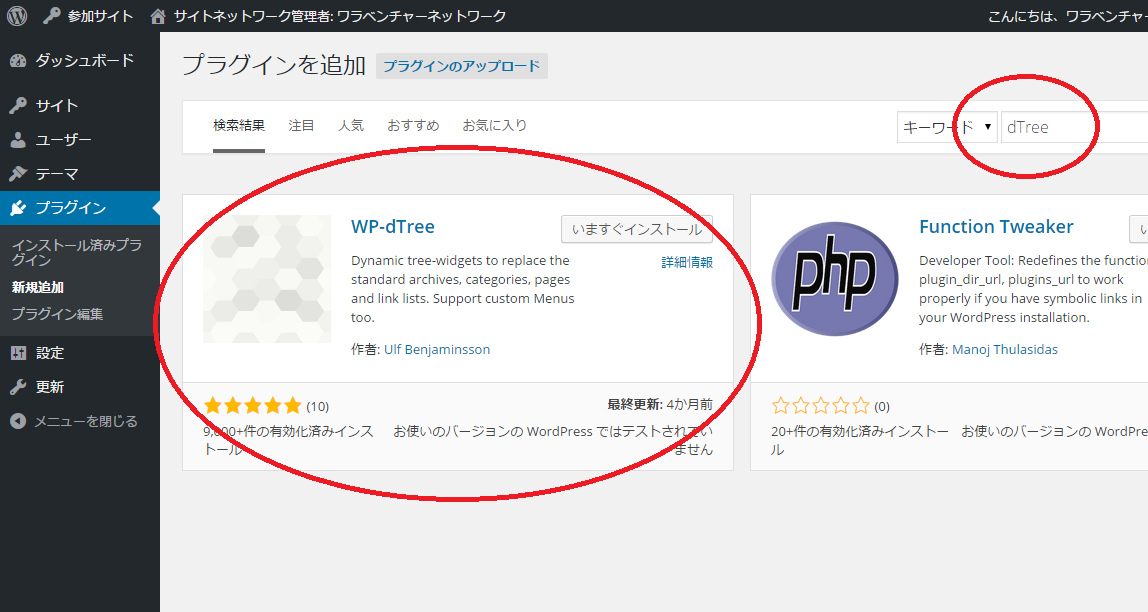Go to ダッシュボード in sidebar
The image size is (1148, 612).
pos(85,61)
